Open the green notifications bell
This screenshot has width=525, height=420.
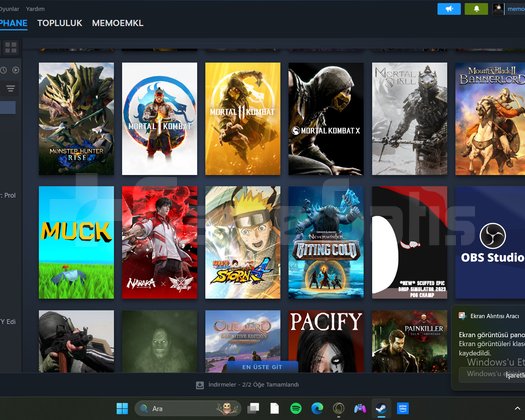(x=476, y=9)
